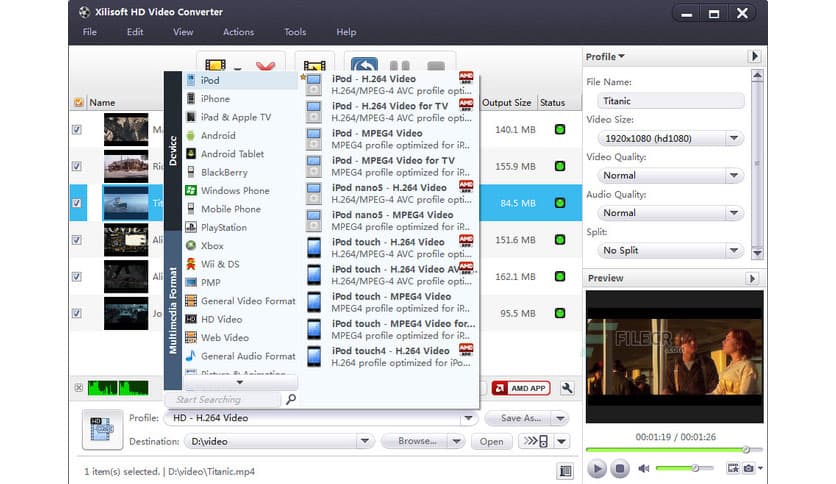
Task: Click the Start Searching field
Action: [x=223, y=399]
